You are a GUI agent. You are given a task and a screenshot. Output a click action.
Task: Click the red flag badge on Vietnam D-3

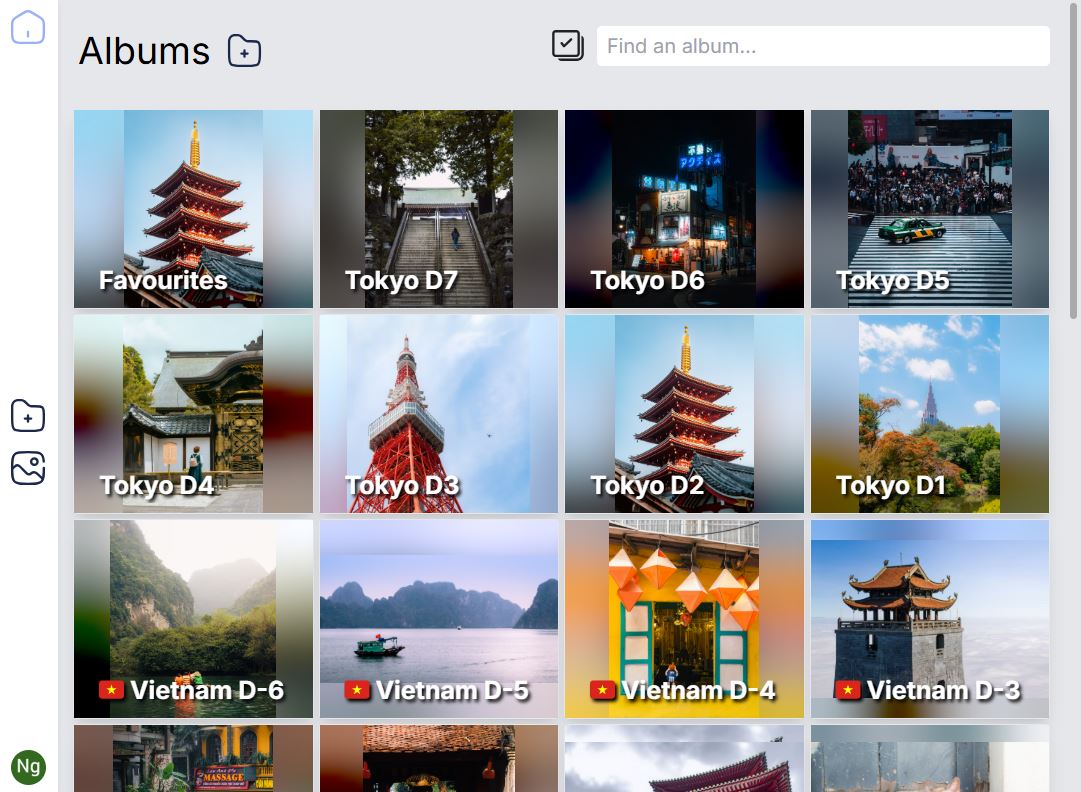tap(848, 689)
